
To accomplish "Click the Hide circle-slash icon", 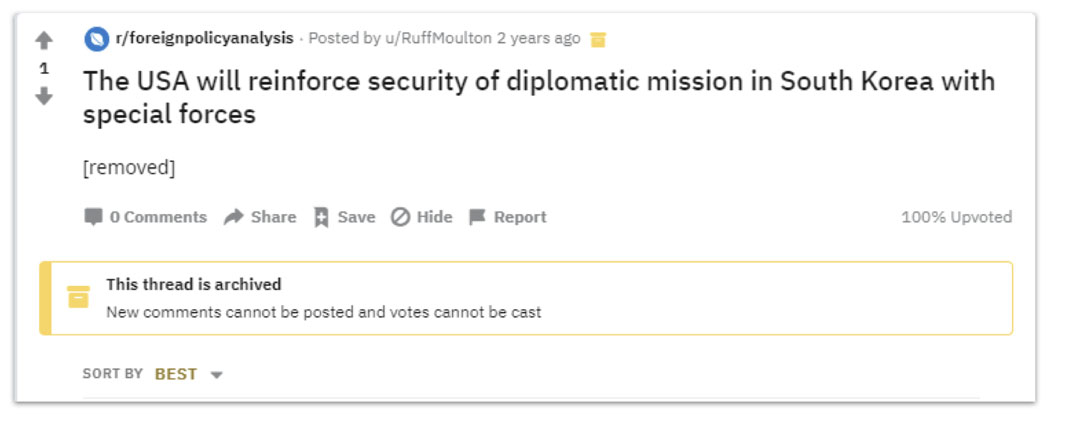I will (400, 217).
